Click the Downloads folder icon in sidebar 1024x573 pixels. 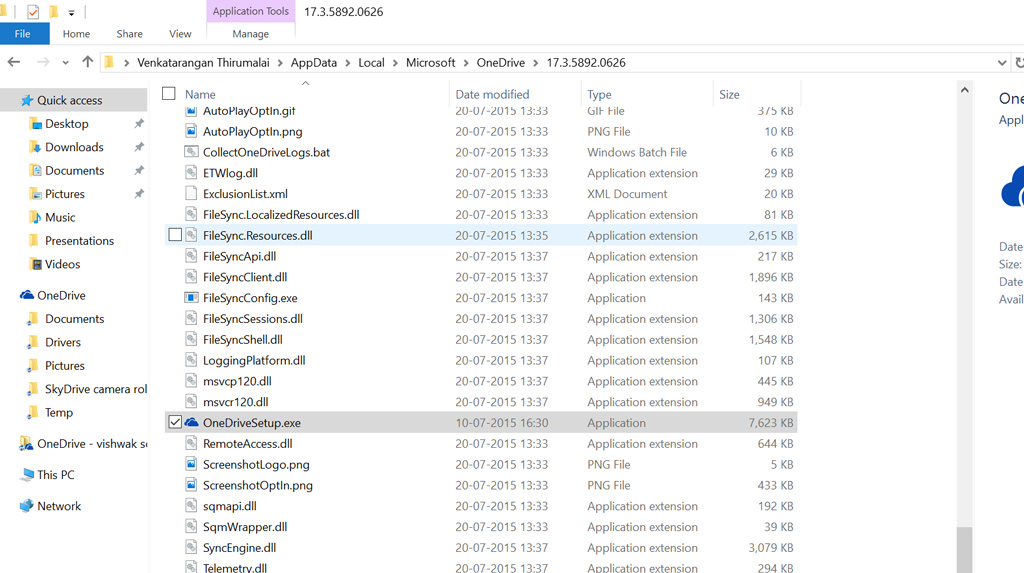pos(35,147)
